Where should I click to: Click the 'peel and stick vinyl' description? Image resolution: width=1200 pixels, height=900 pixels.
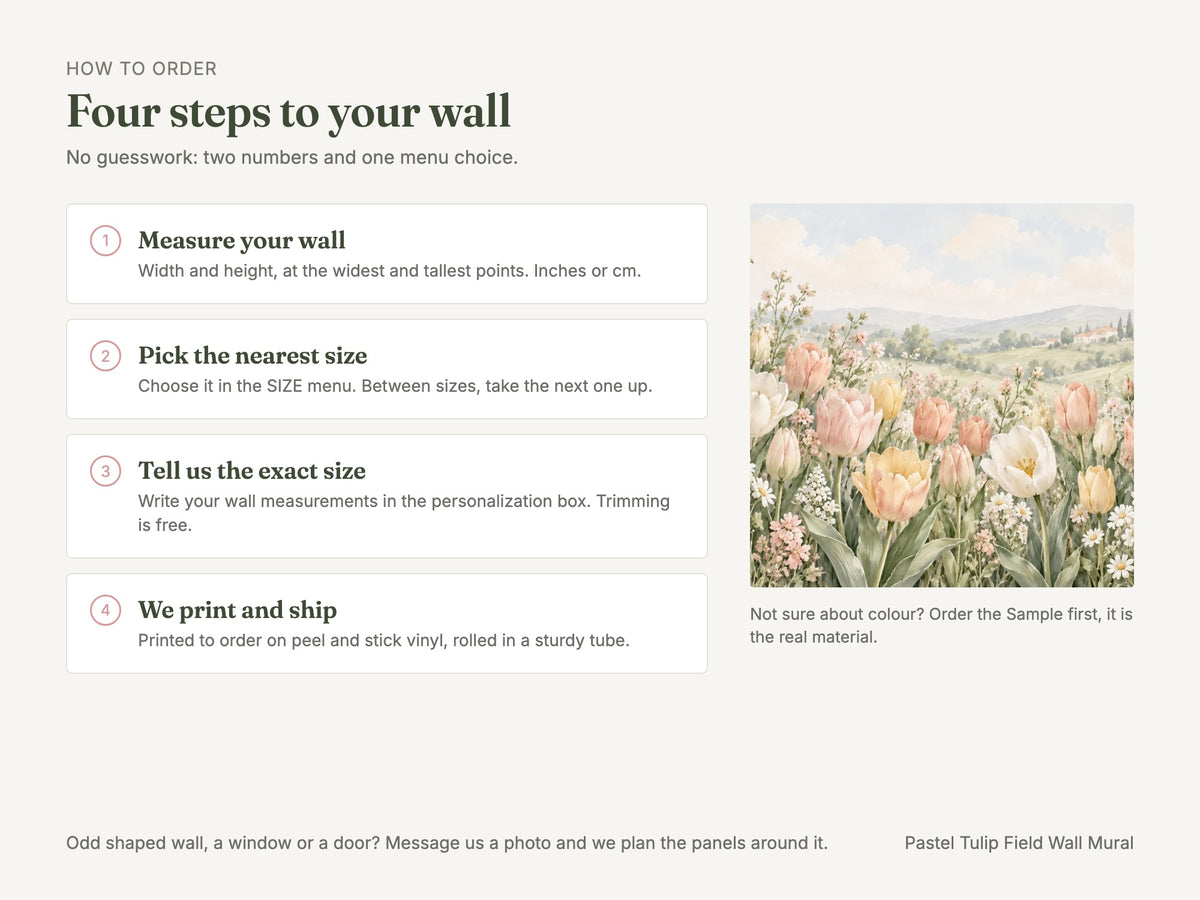[384, 640]
